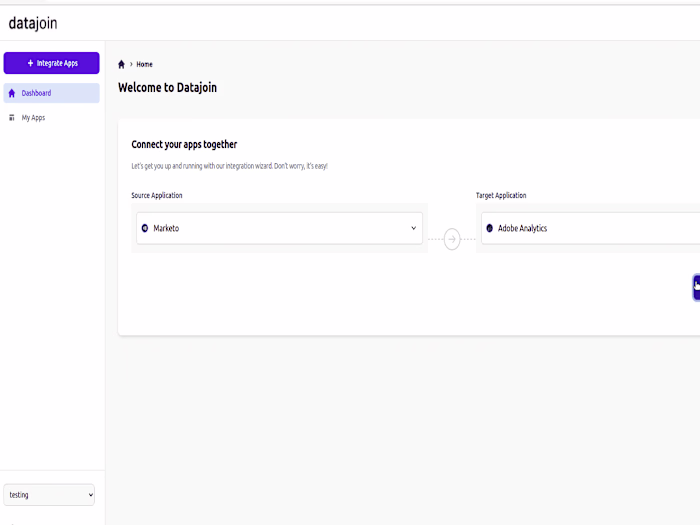Screen dimensions: 700x525
Task: Click the breadcrumb chevron separator
Action: pos(131,64)
